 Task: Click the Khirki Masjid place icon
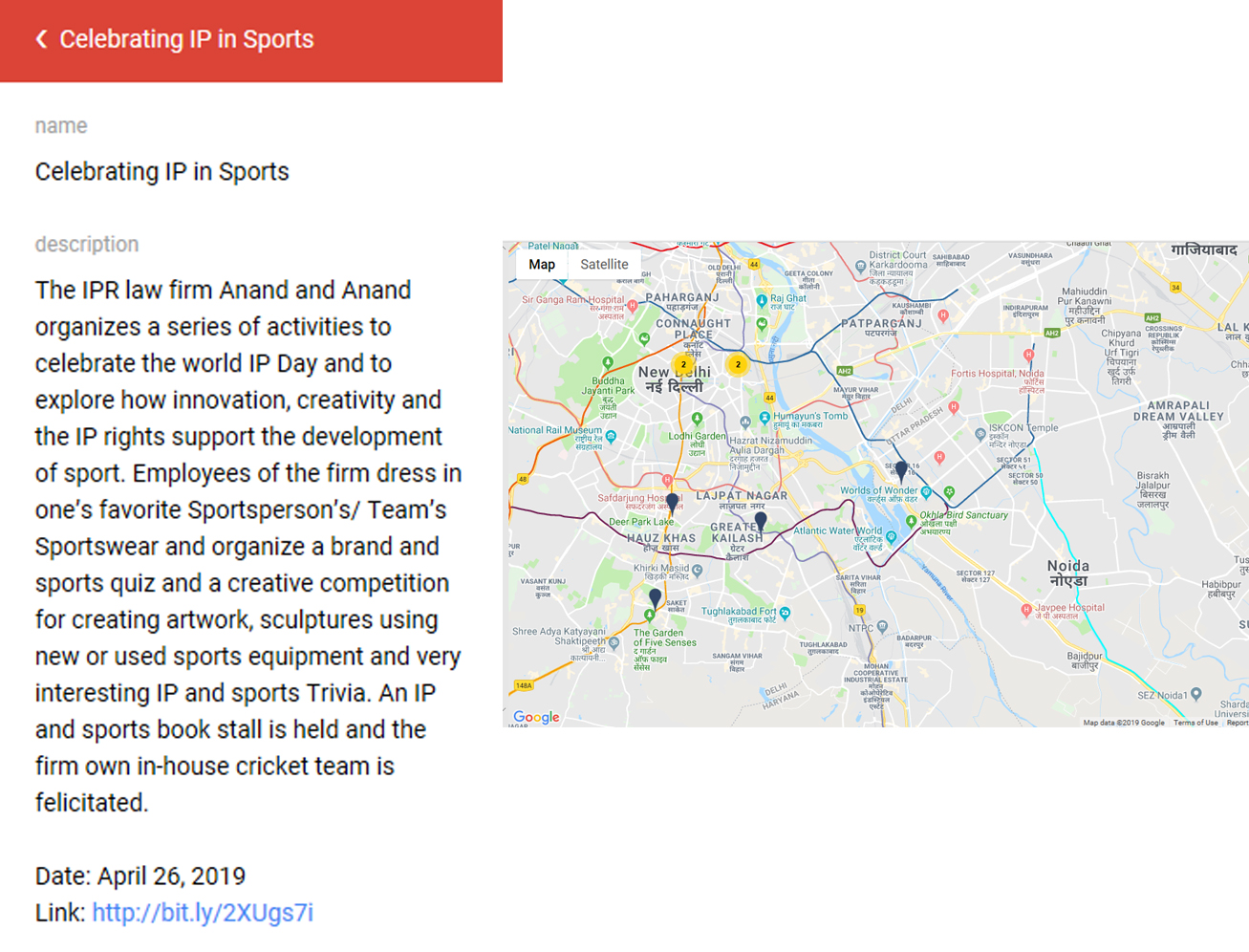(698, 570)
